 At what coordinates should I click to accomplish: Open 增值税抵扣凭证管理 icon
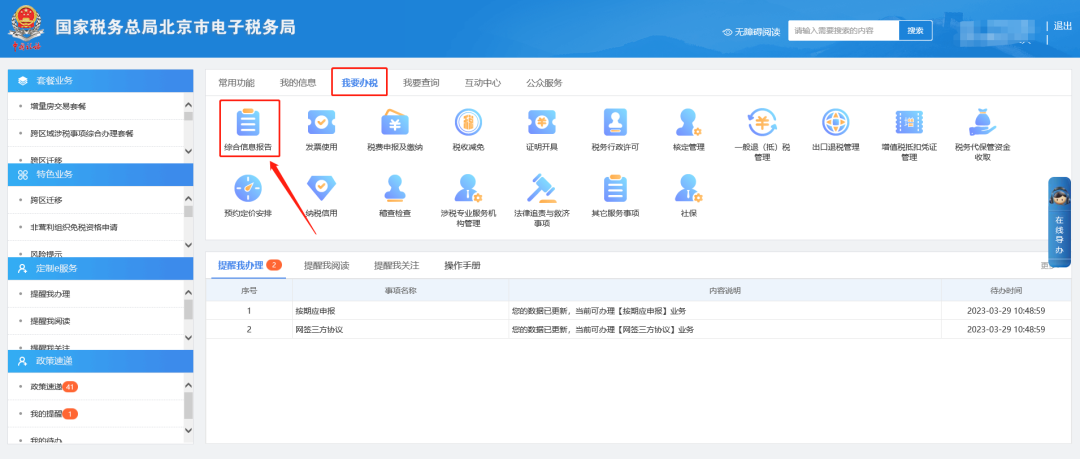point(908,123)
